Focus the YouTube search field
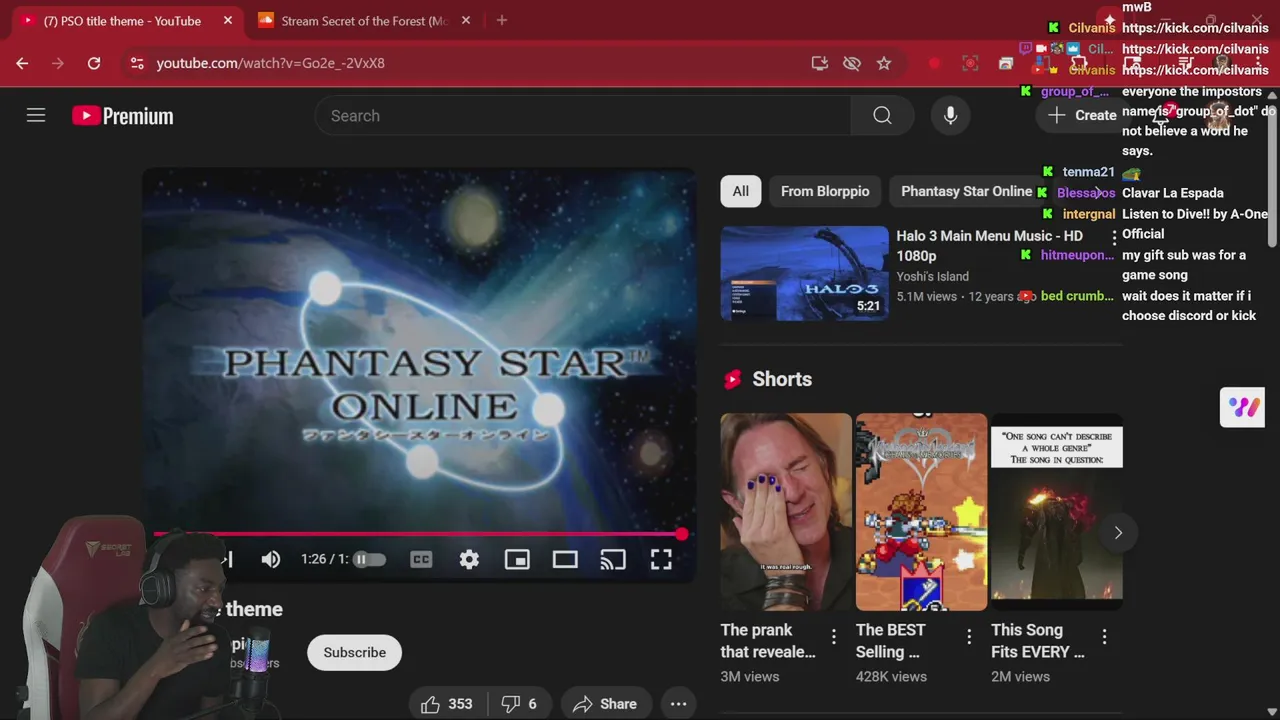This screenshot has height=720, width=1280. [583, 116]
